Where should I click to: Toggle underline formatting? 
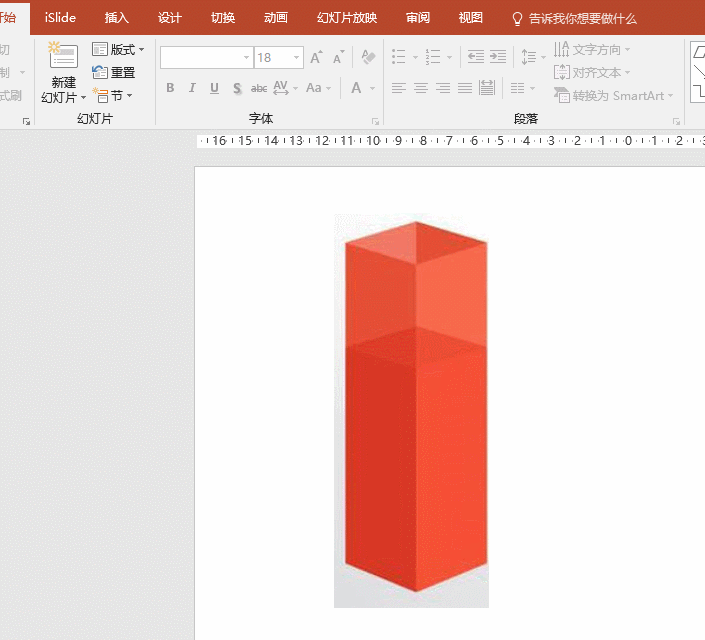click(214, 88)
